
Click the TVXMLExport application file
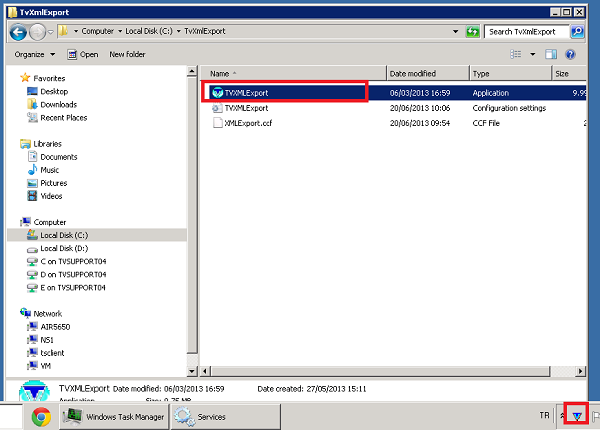(246, 92)
